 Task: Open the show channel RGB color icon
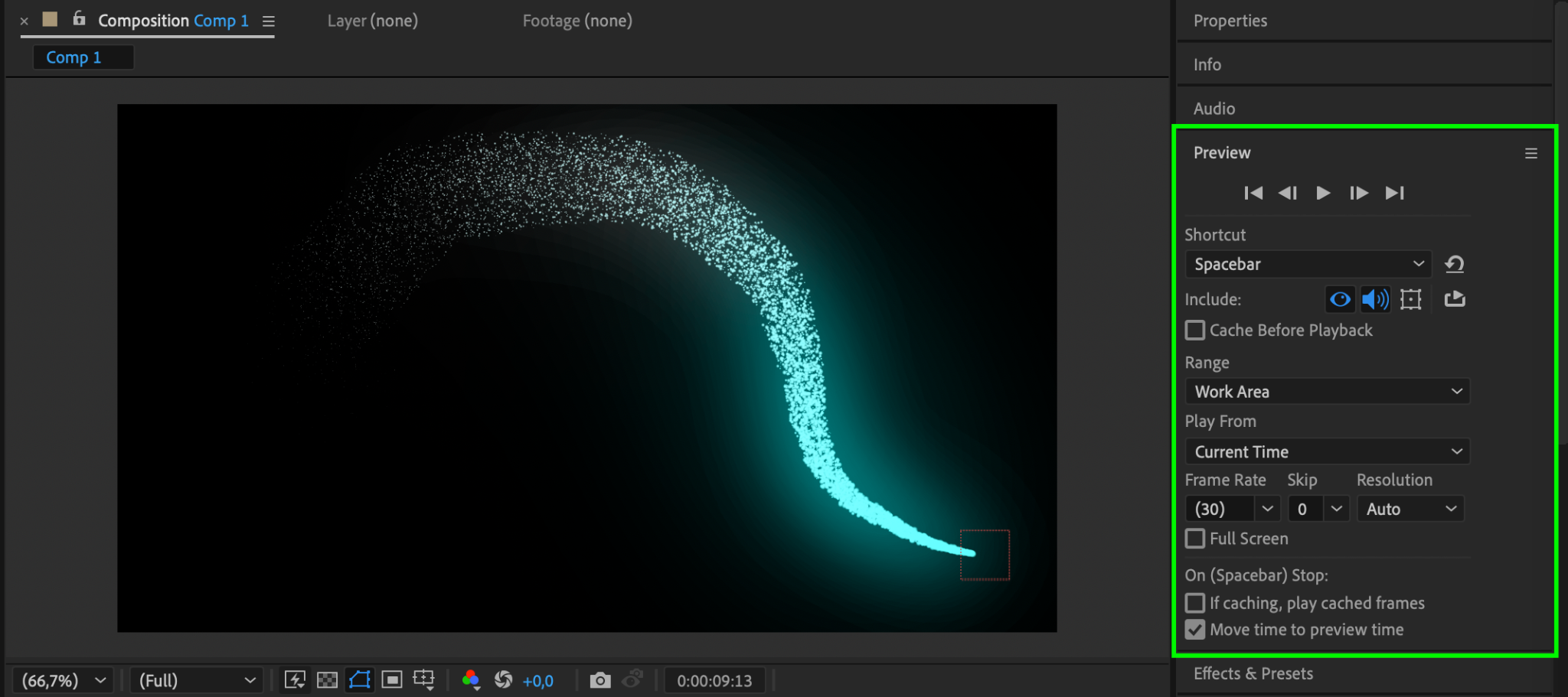pyautogui.click(x=471, y=679)
